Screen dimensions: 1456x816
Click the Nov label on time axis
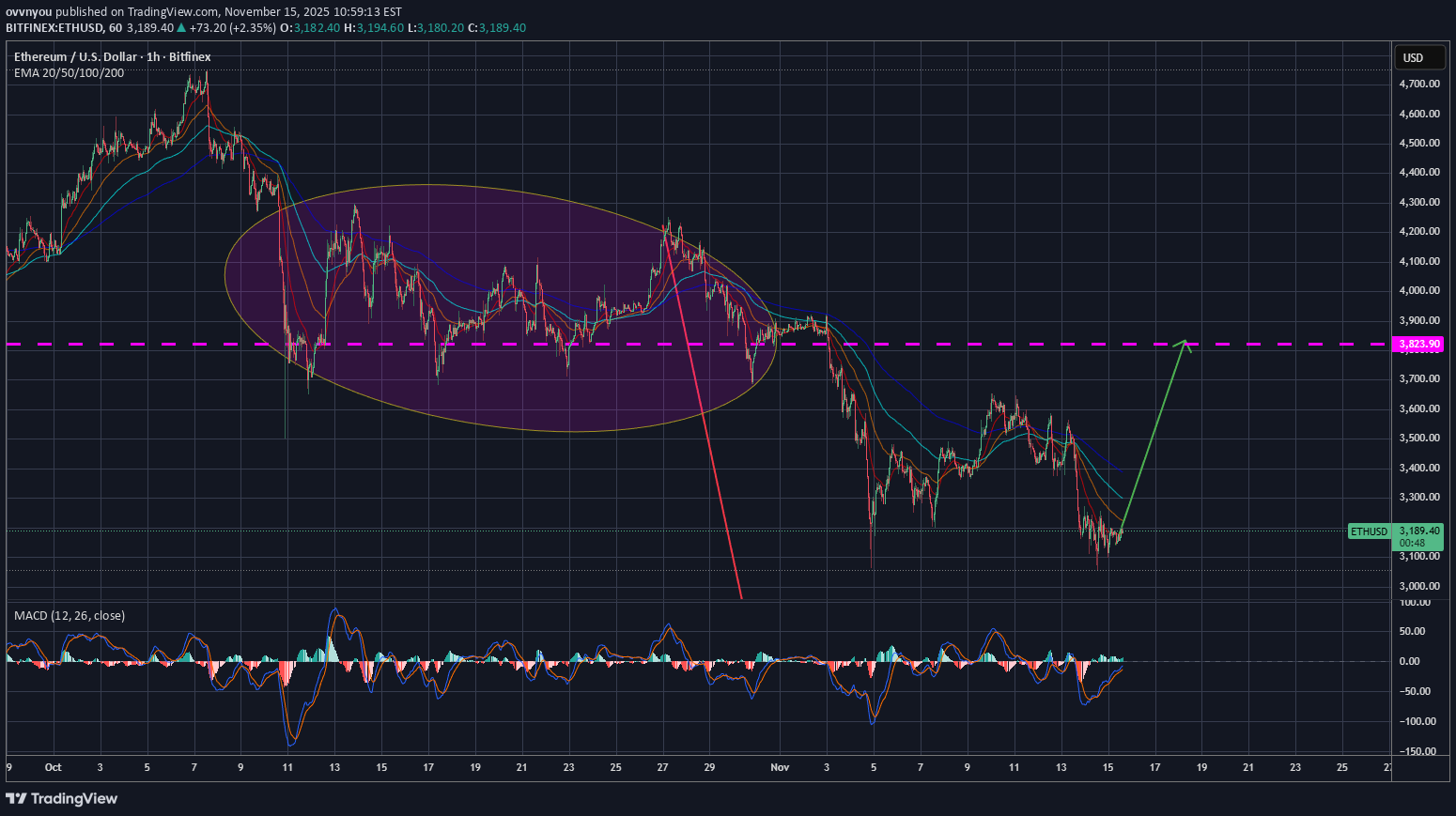coord(780,767)
